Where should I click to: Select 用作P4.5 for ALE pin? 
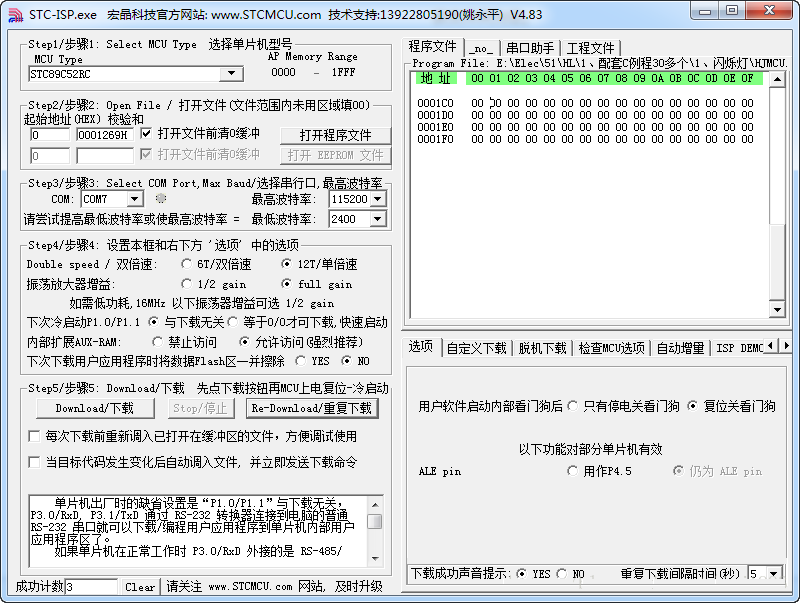pos(573,471)
